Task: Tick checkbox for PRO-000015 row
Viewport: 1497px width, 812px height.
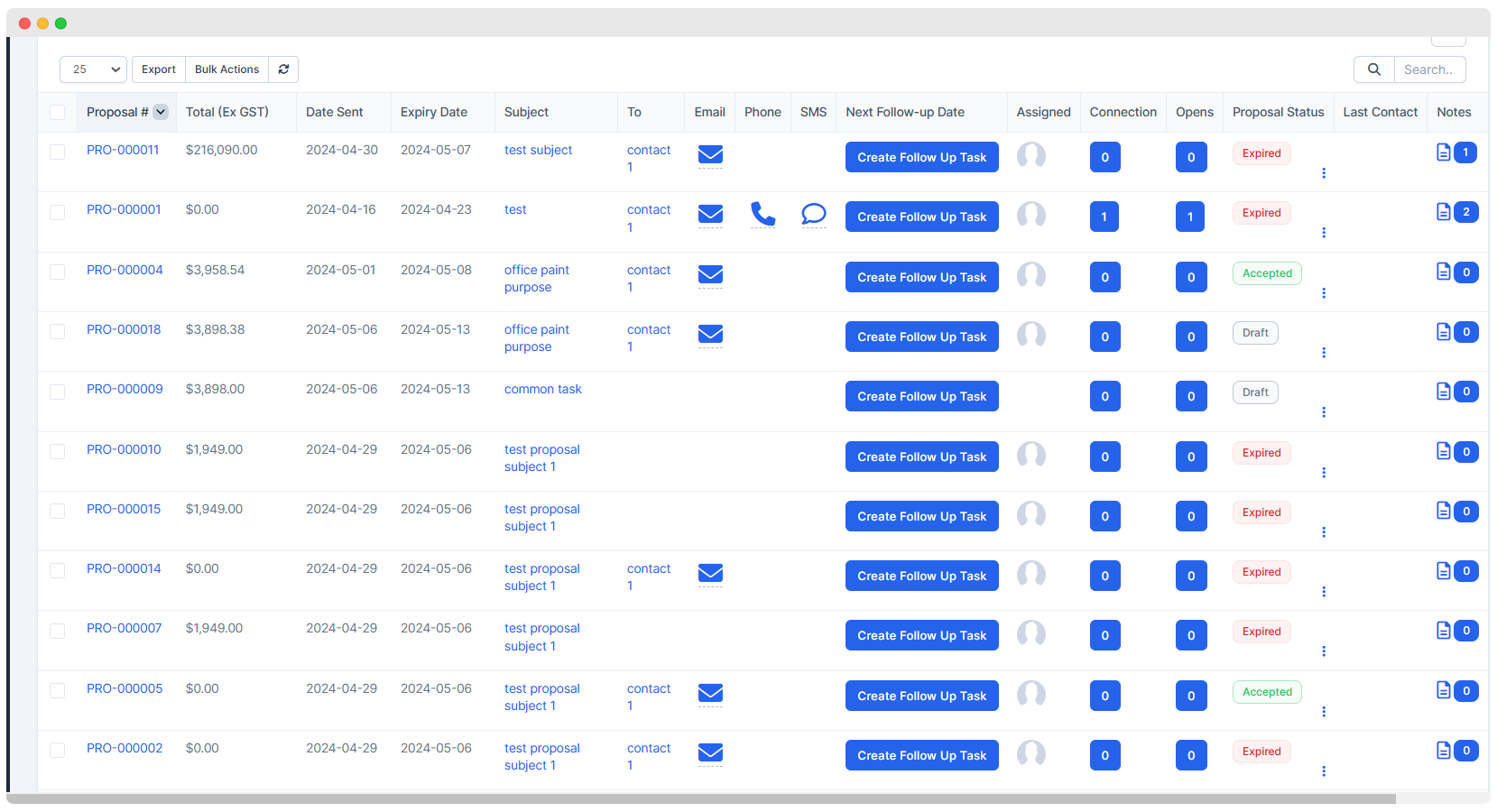Action: (57, 511)
